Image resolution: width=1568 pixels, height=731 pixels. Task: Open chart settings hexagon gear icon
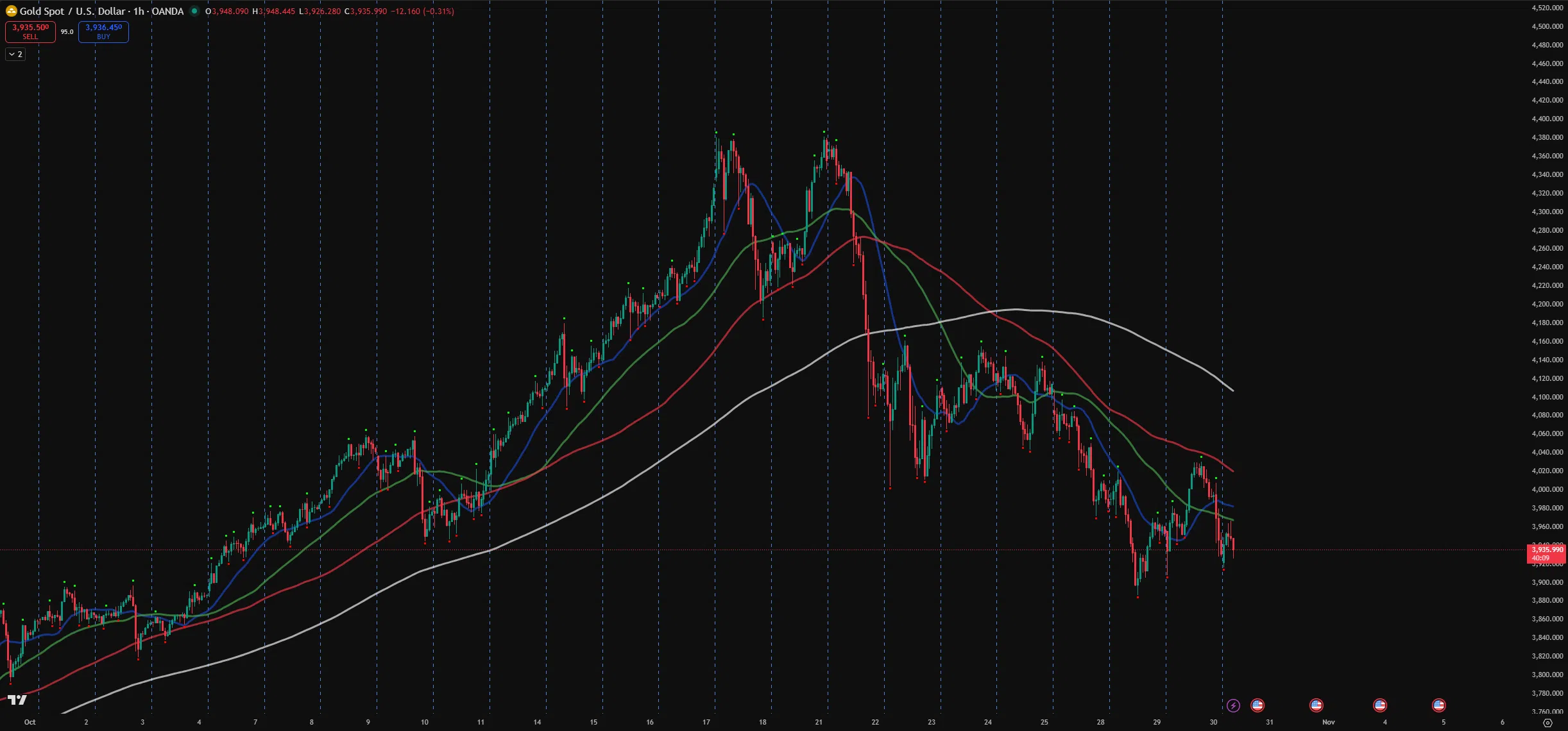(1547, 723)
